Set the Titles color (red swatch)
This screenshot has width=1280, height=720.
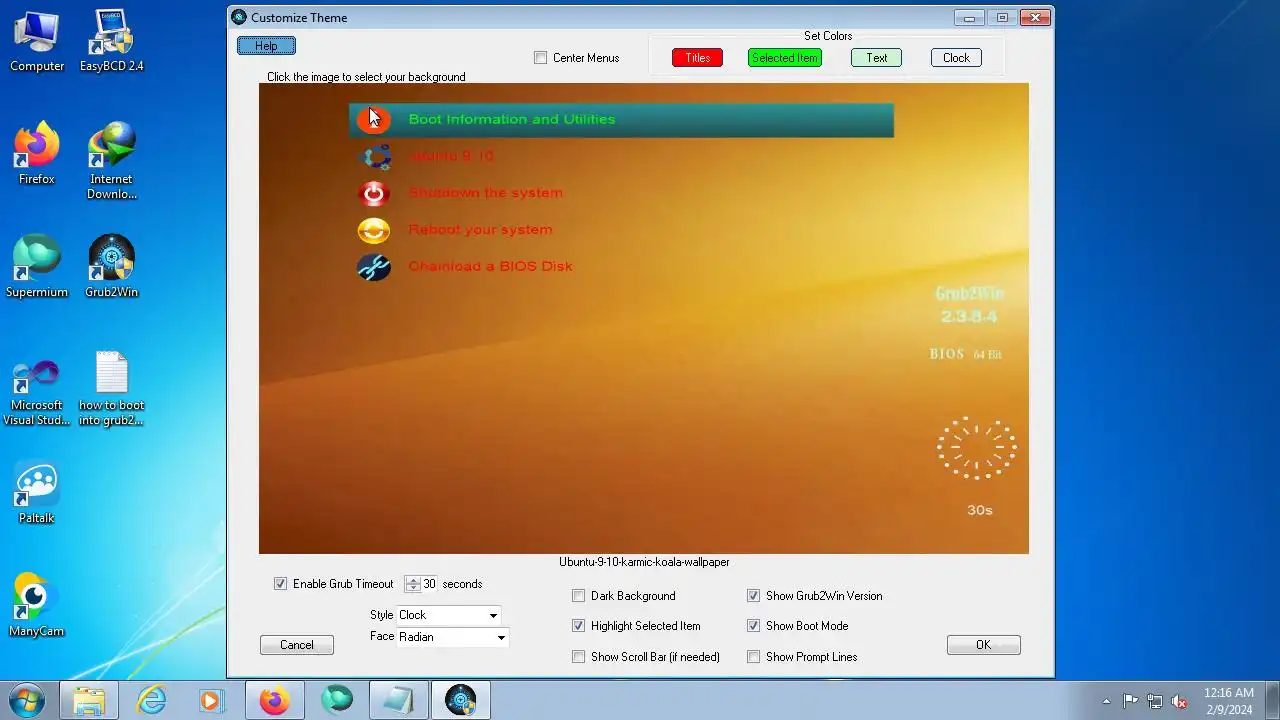[x=698, y=58]
